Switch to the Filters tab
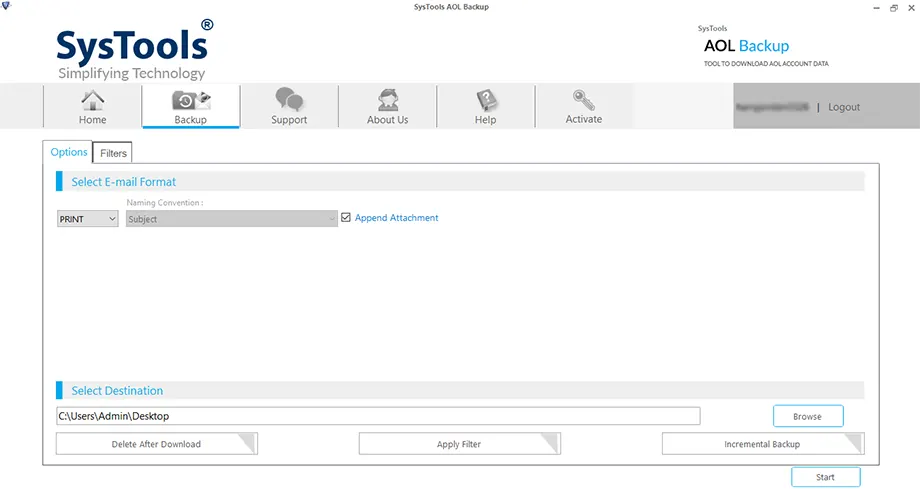This screenshot has width=920, height=489. pos(113,153)
